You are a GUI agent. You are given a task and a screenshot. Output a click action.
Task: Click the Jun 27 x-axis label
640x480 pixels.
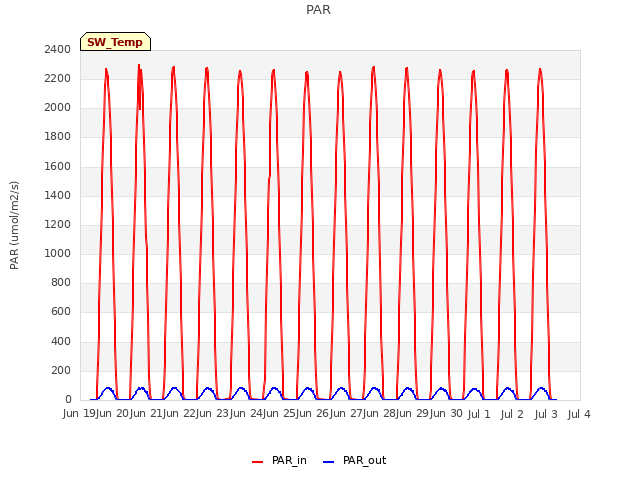click(347, 414)
